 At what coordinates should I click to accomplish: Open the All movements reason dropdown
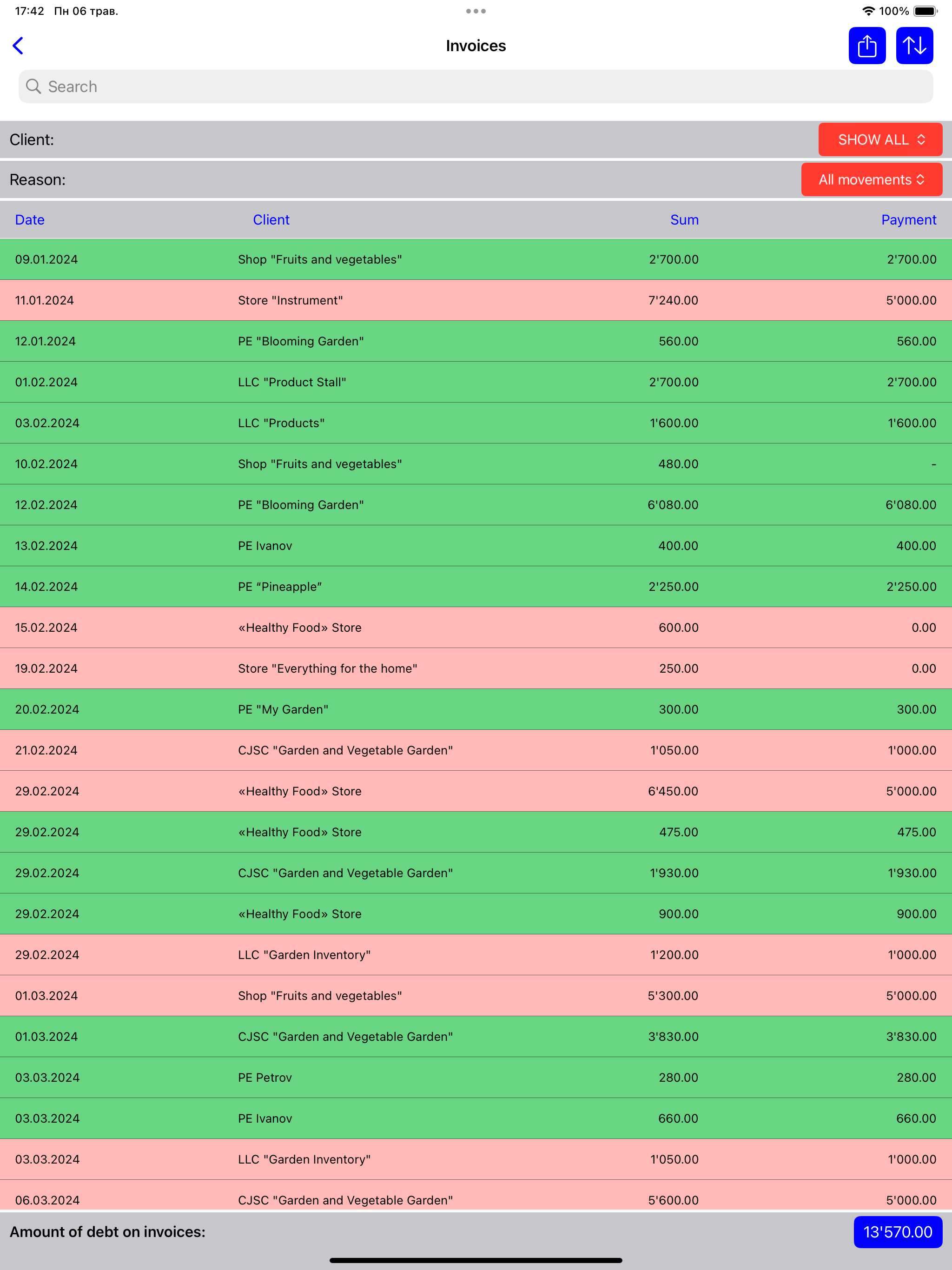tap(872, 180)
